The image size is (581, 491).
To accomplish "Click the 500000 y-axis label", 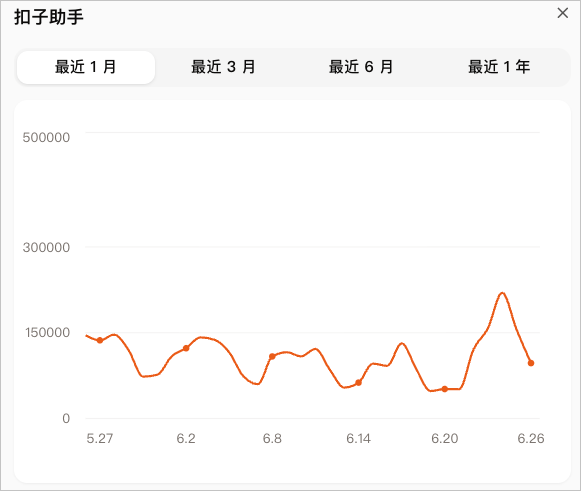I will [46, 137].
